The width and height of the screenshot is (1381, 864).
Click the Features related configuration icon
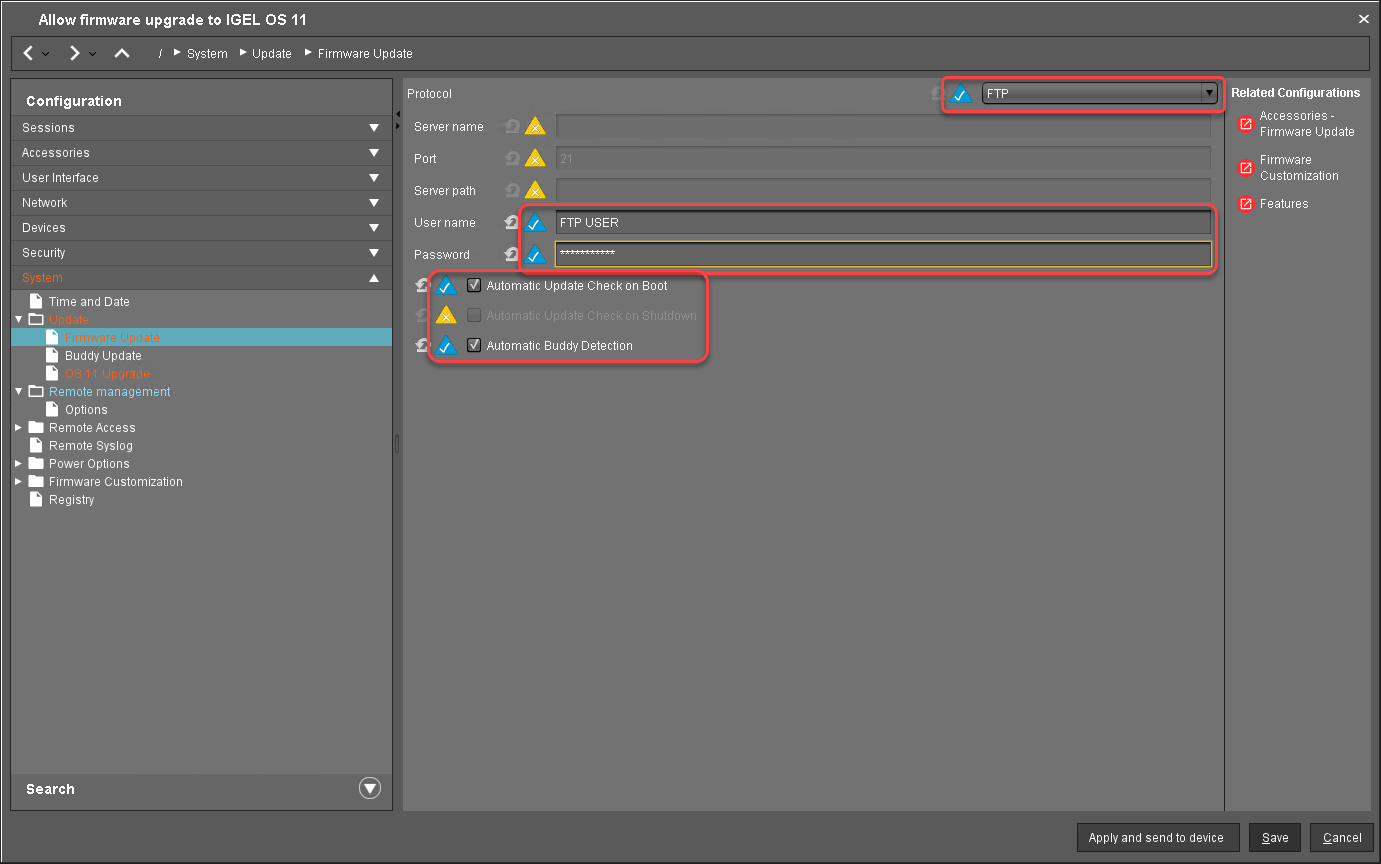click(x=1246, y=204)
